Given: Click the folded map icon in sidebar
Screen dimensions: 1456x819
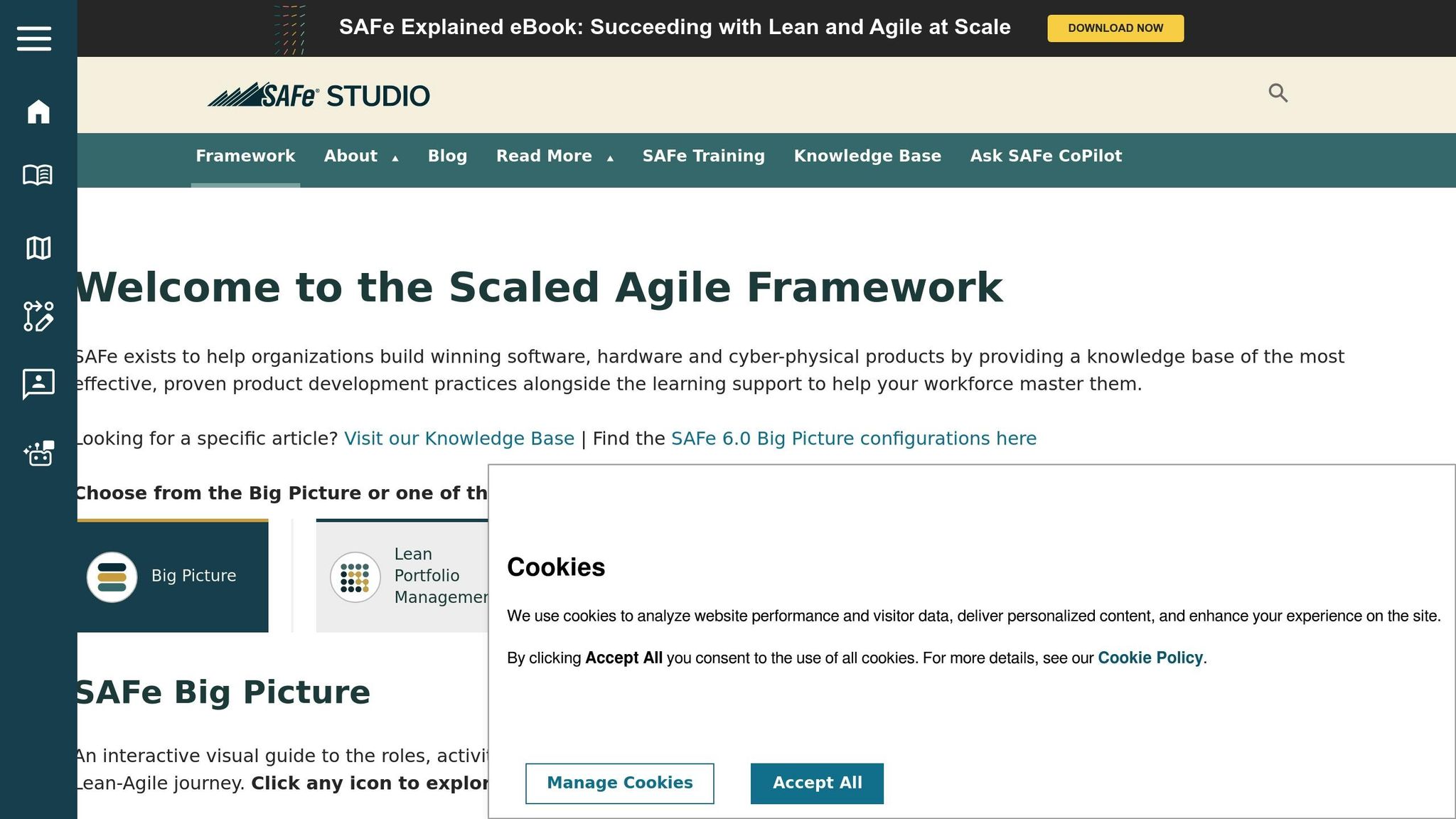Looking at the screenshot, I should pyautogui.click(x=38, y=248).
